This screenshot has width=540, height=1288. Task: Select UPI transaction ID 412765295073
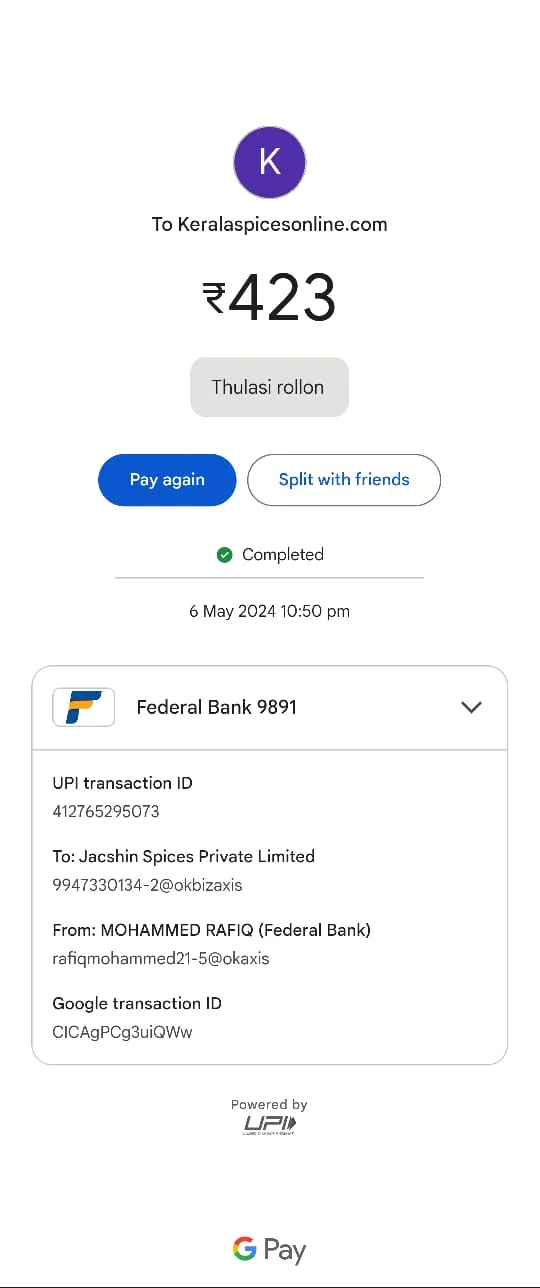tap(106, 811)
